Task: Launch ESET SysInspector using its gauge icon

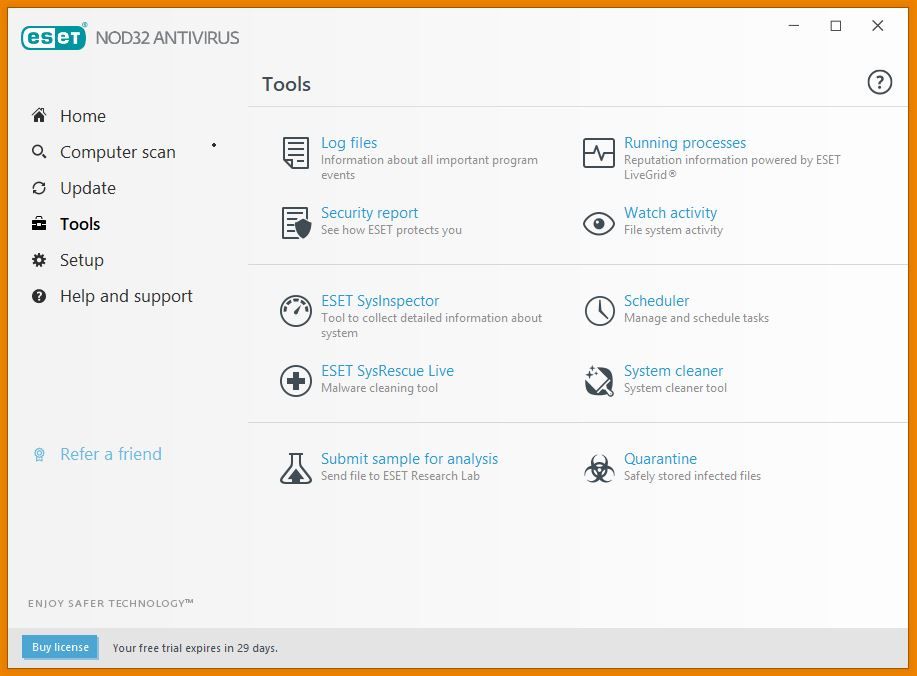Action: click(296, 311)
